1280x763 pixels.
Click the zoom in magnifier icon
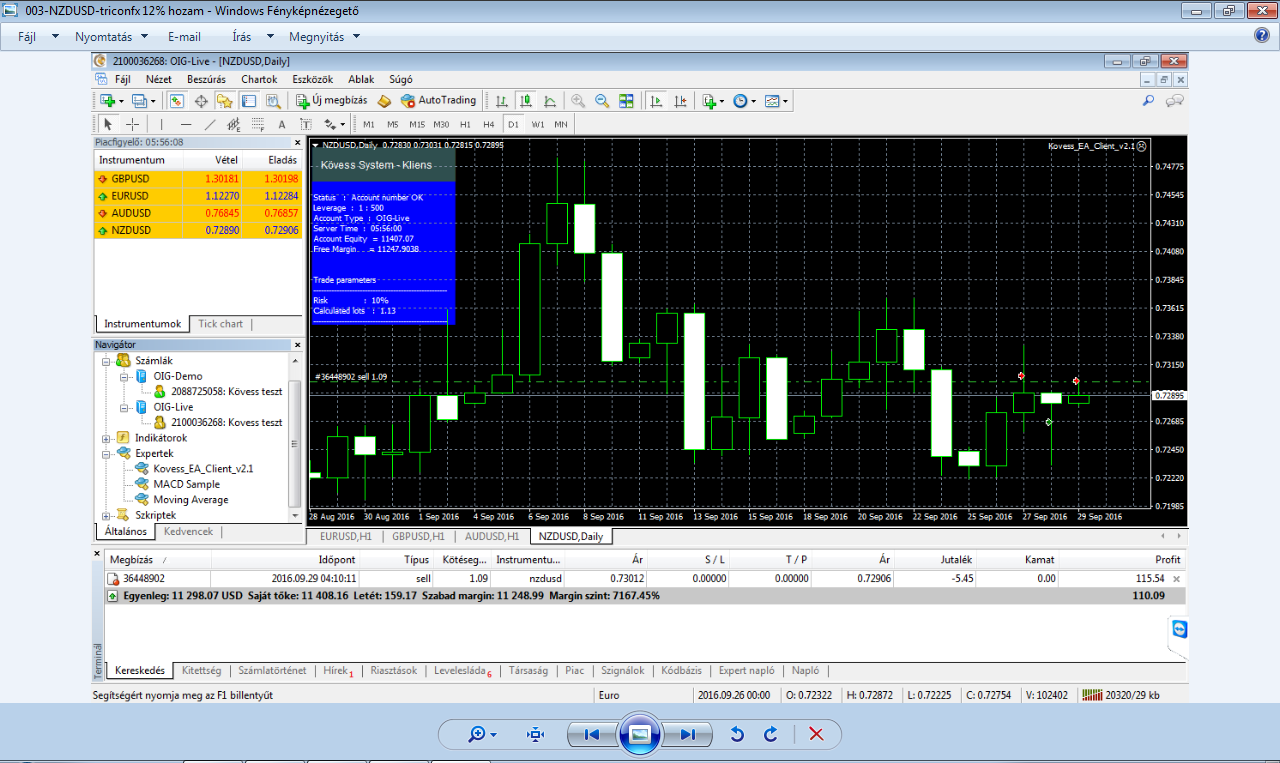tap(578, 100)
